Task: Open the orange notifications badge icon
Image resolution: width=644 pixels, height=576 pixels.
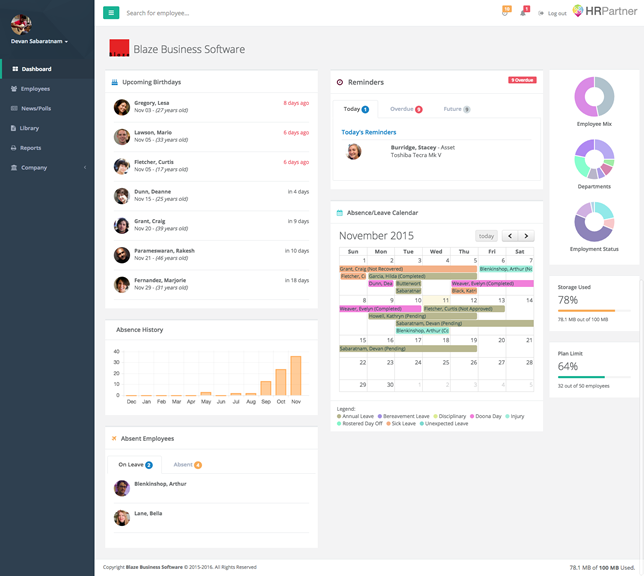Action: tap(506, 11)
